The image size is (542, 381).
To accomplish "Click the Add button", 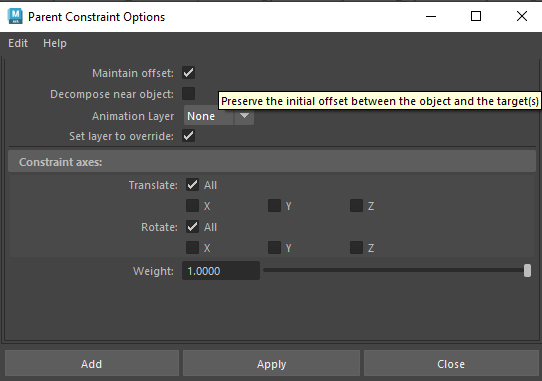I will click(x=92, y=364).
